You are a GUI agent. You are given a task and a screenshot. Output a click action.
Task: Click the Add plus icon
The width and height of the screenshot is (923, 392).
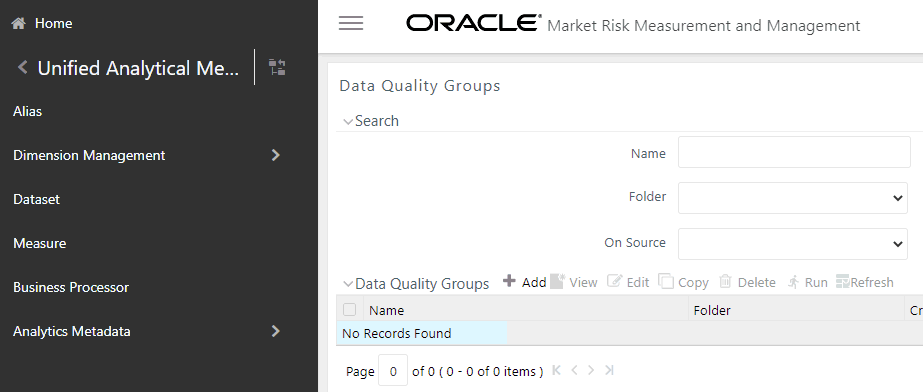pyautogui.click(x=509, y=281)
